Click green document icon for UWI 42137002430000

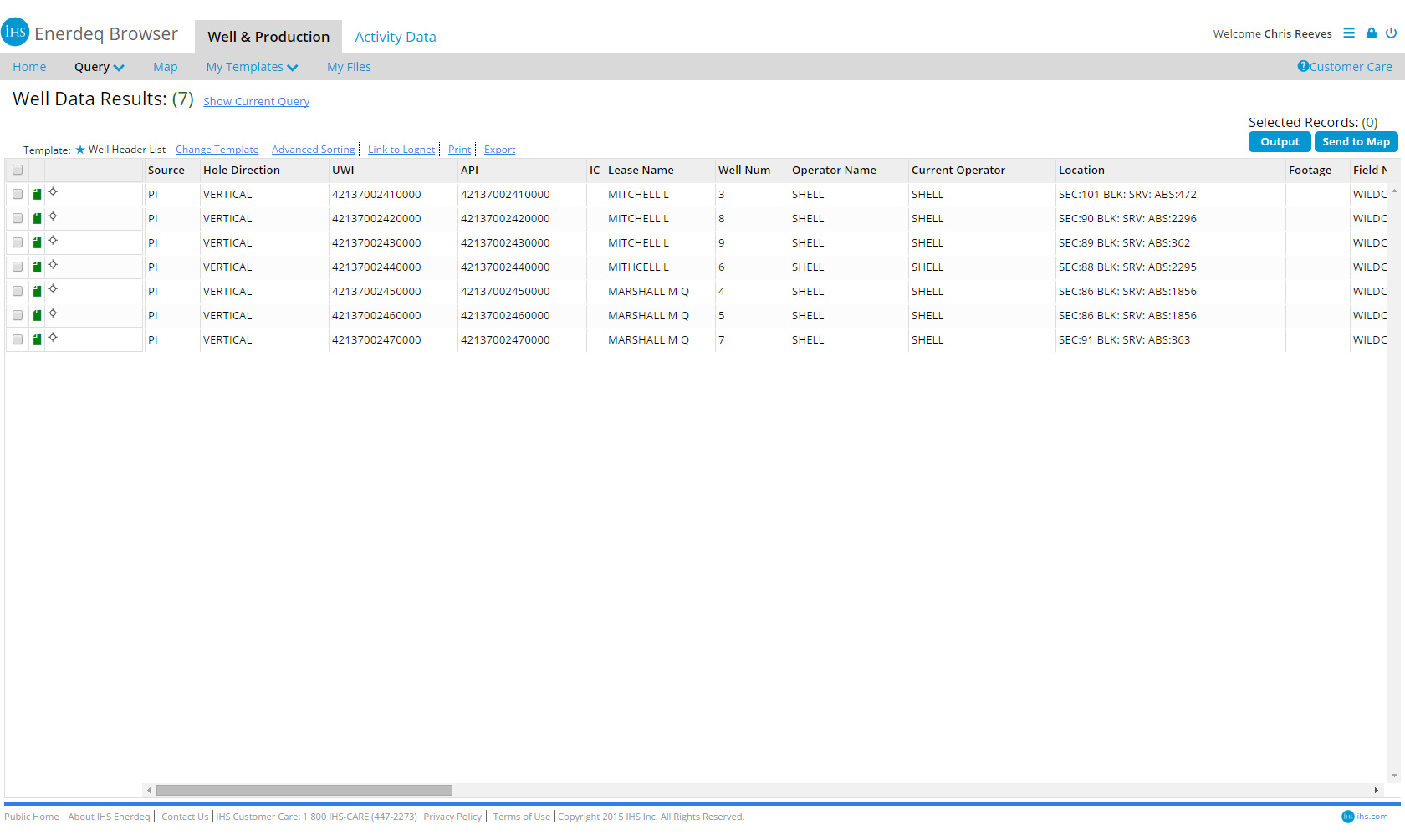coord(37,243)
